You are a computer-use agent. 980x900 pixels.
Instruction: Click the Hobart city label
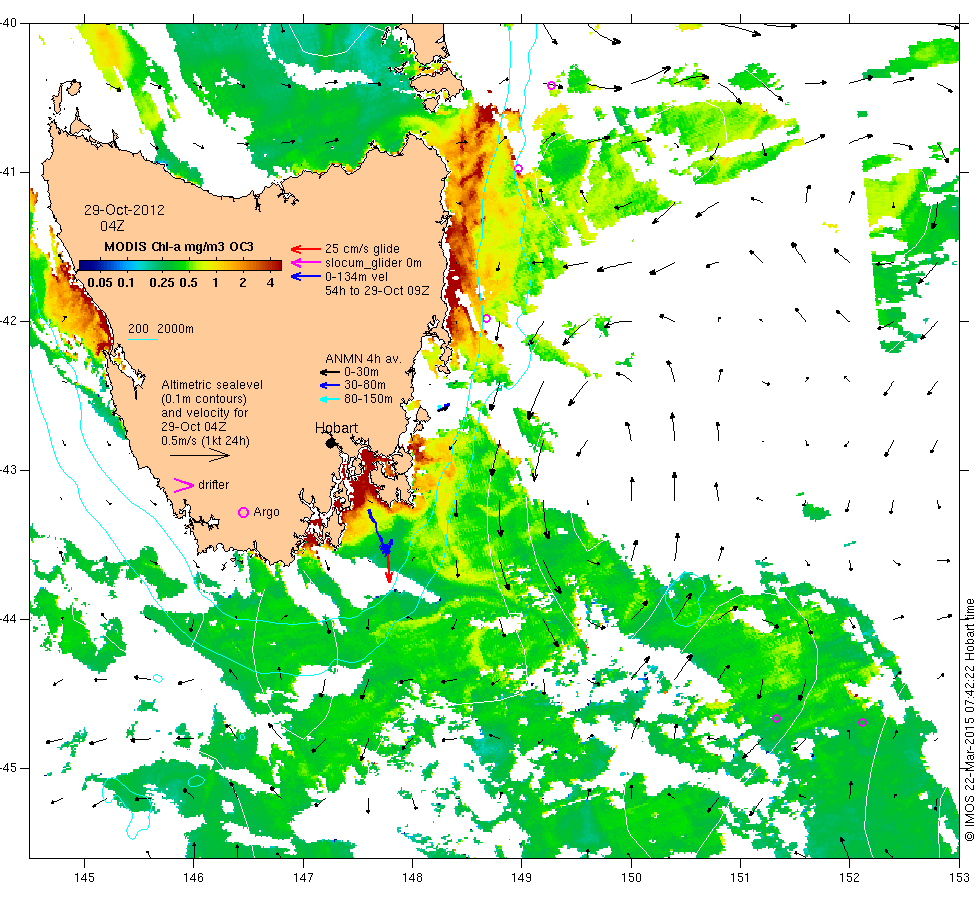pos(336,428)
